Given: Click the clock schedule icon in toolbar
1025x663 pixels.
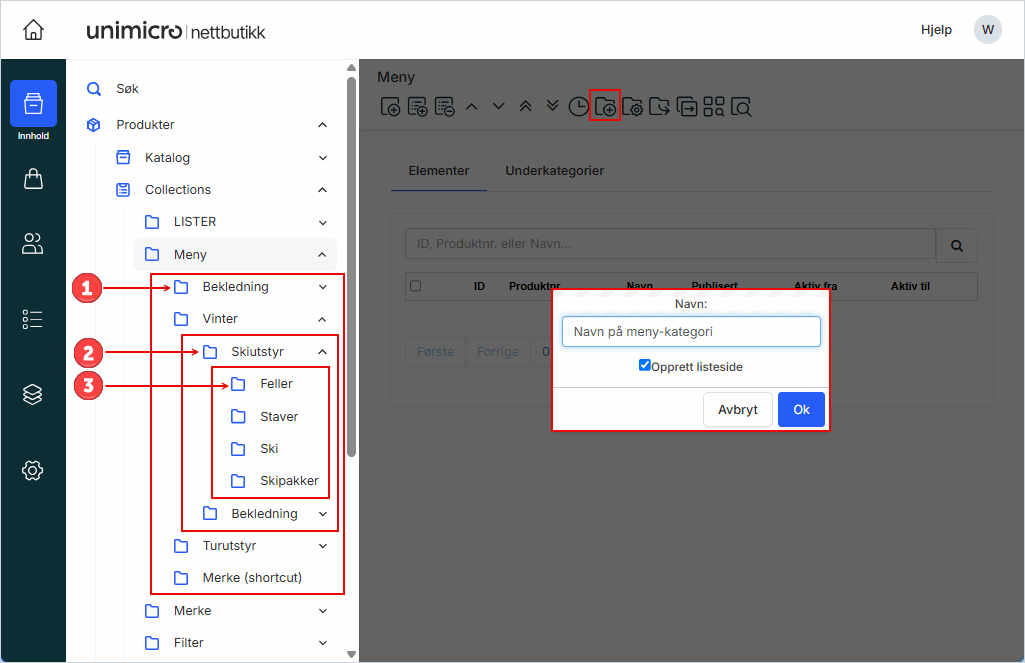Looking at the screenshot, I should pyautogui.click(x=579, y=107).
